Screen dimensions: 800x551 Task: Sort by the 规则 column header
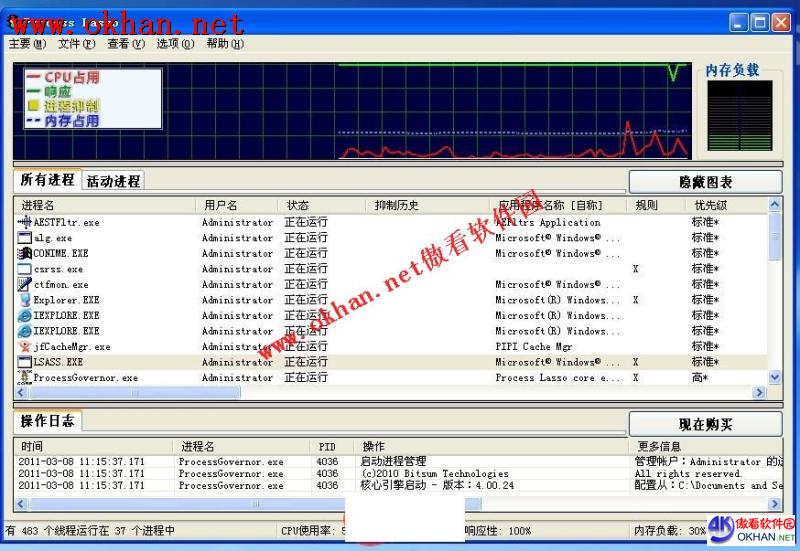(x=655, y=205)
